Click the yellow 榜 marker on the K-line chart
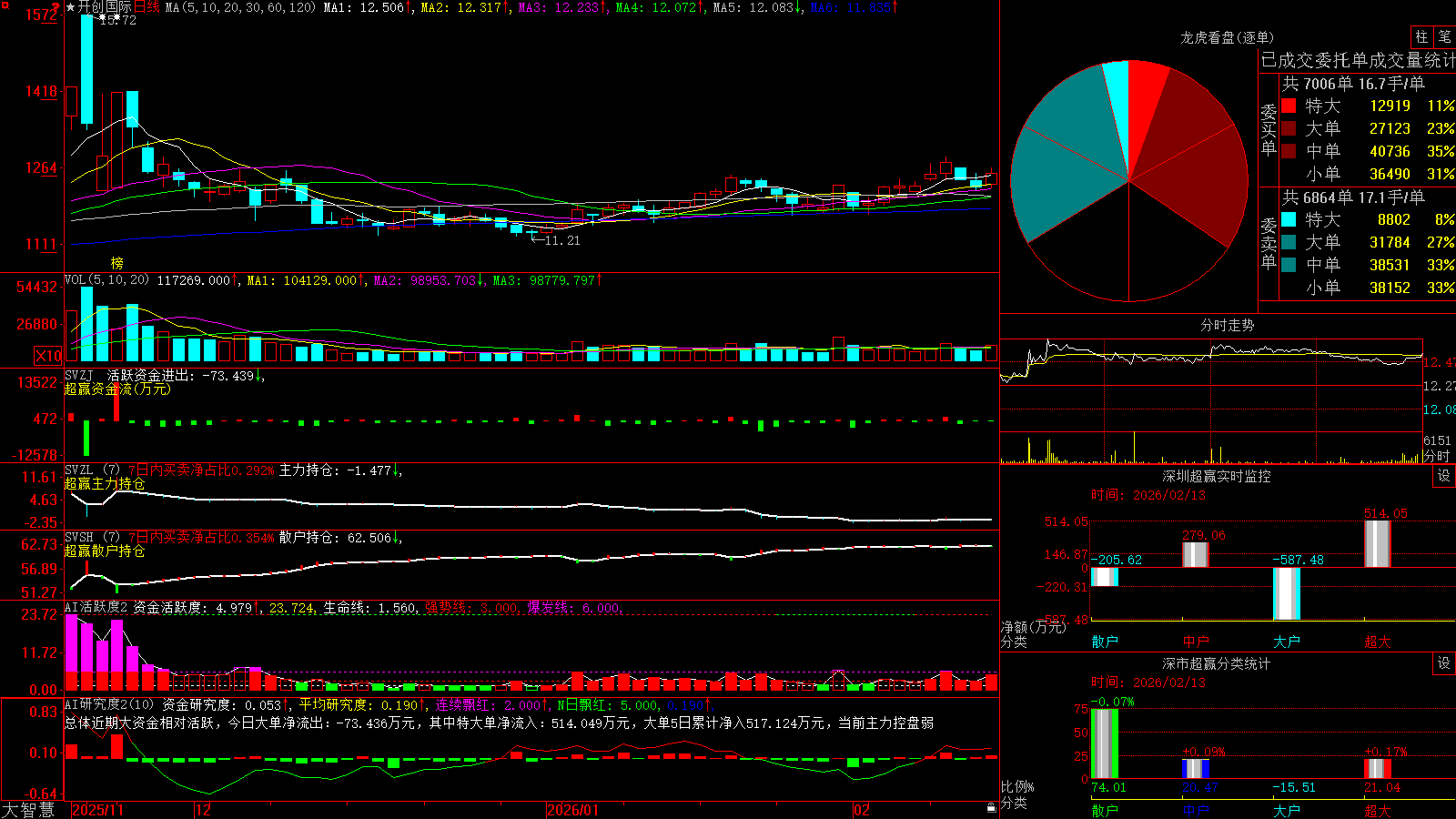Image resolution: width=1456 pixels, height=819 pixels. point(116,263)
